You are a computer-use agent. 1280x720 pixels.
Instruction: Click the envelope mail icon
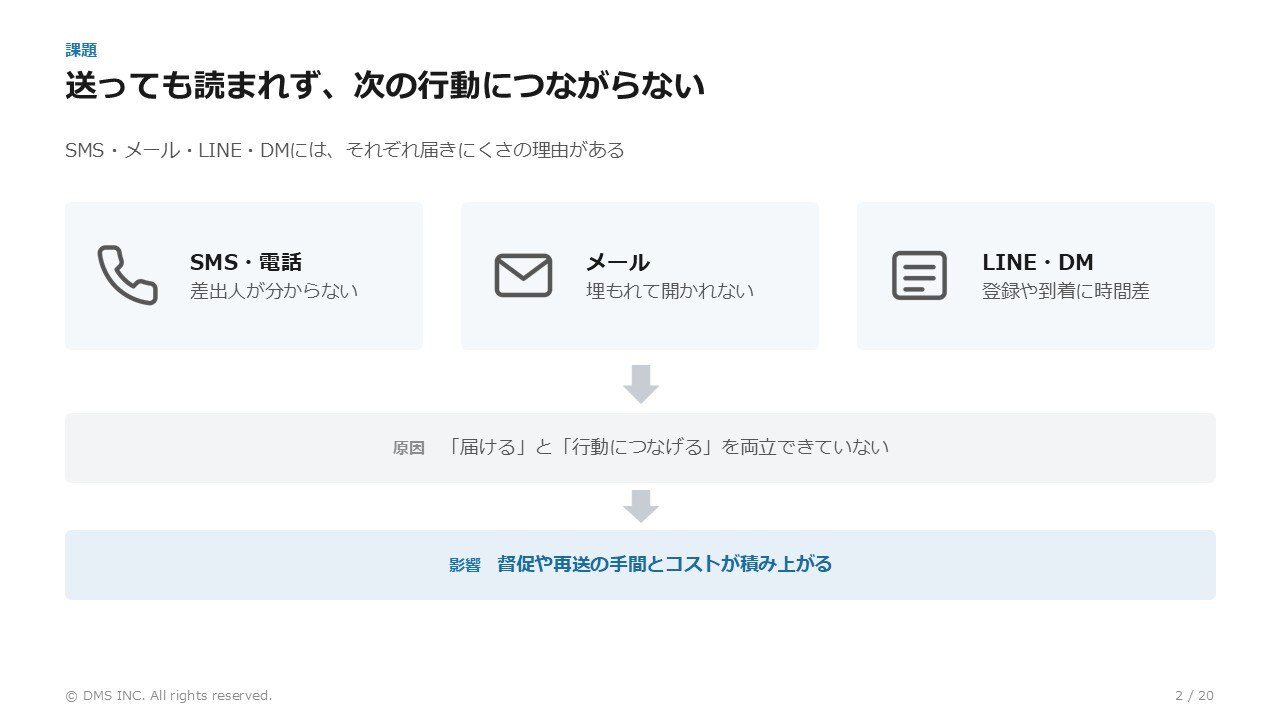coord(523,275)
